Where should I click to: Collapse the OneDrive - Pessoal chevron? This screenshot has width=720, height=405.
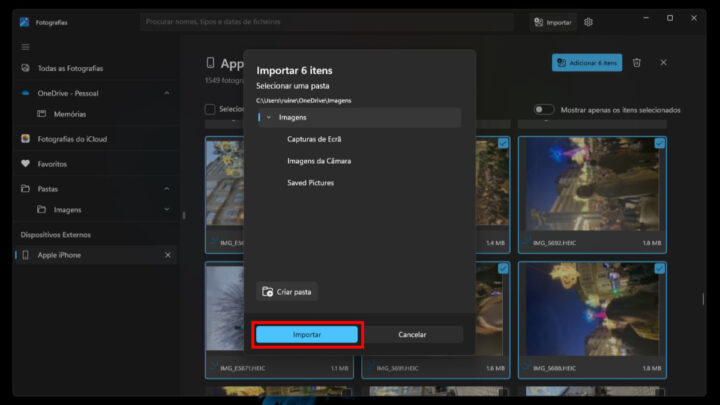coord(167,93)
